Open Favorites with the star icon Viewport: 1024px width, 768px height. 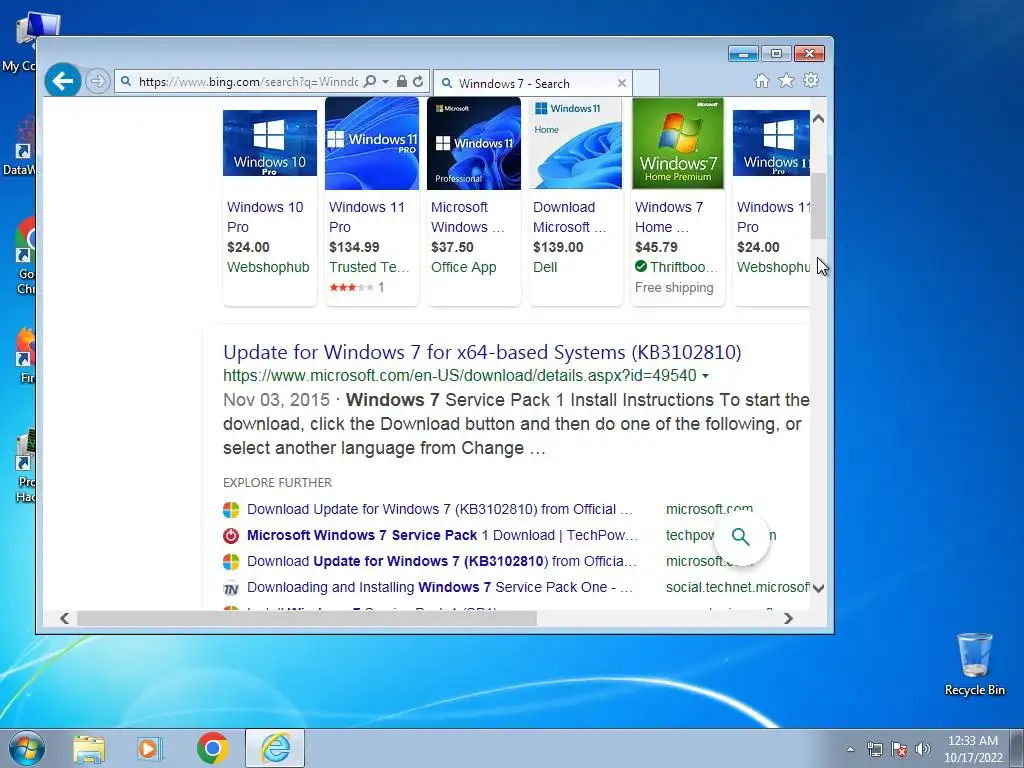tap(786, 80)
